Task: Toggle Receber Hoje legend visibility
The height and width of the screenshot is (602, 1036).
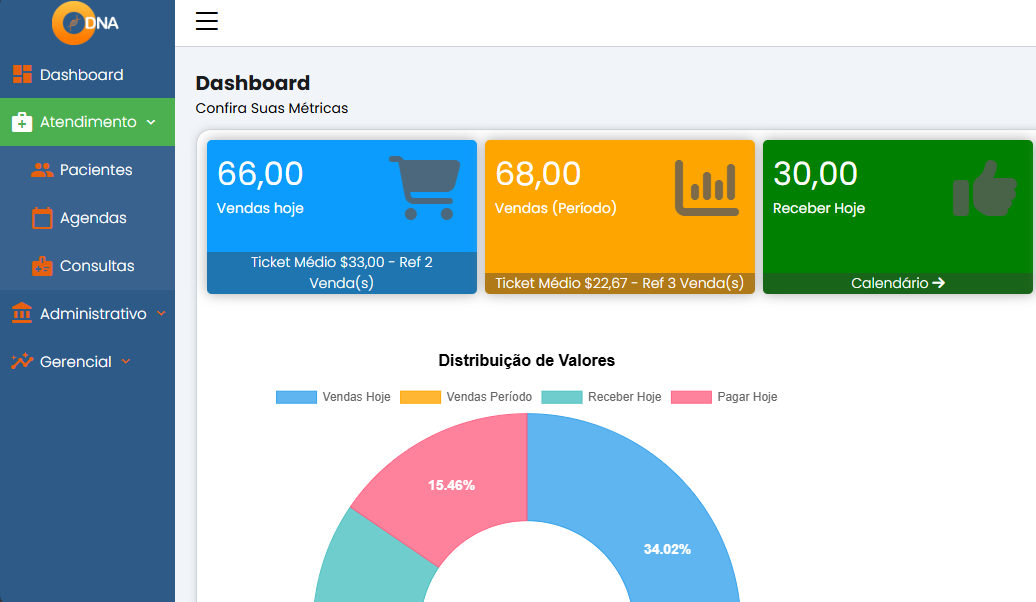Action: pyautogui.click(x=601, y=397)
